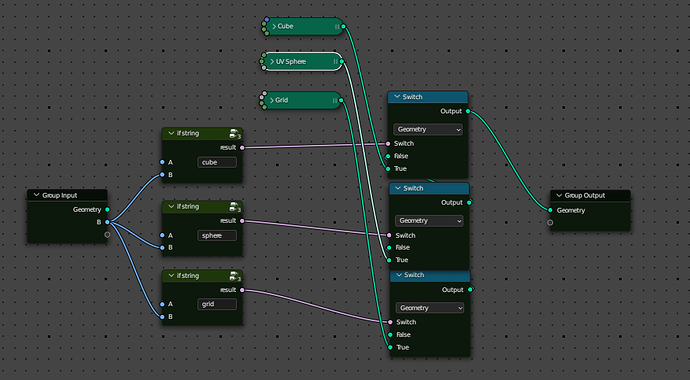Collapse the if string node with value grid
The width and height of the screenshot is (690, 380).
pos(171,276)
